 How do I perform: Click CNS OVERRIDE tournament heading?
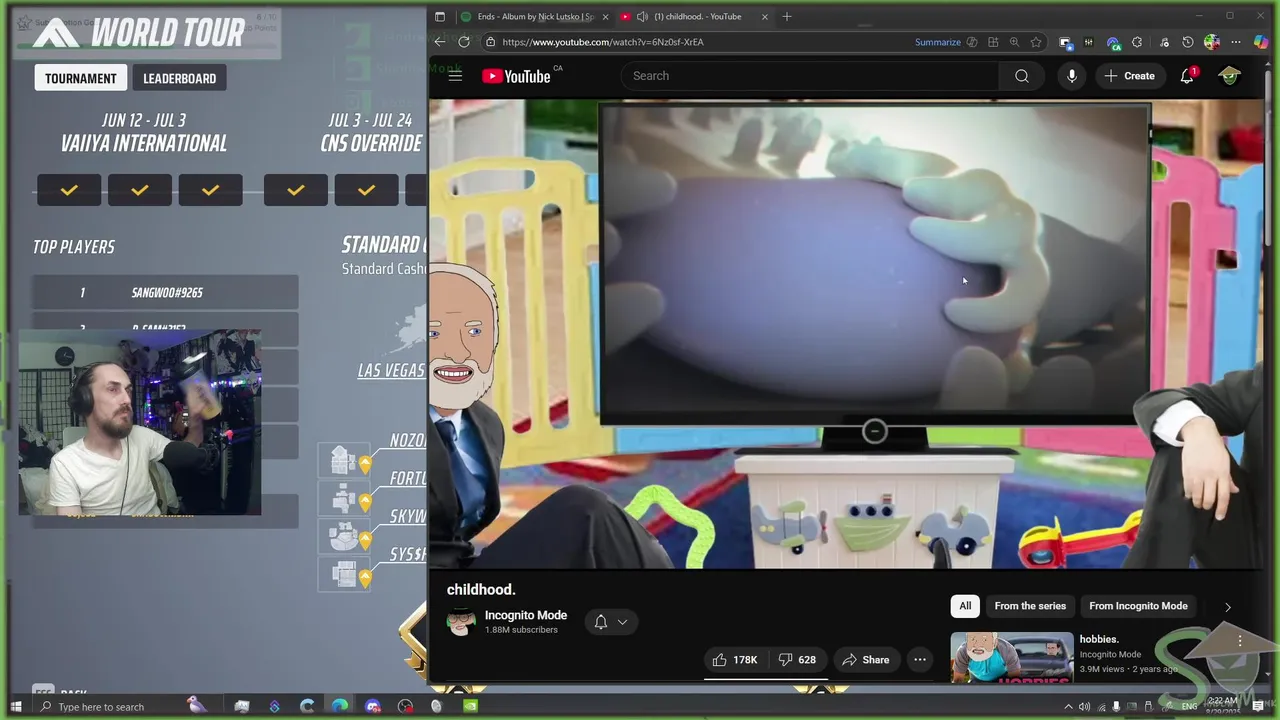[x=371, y=143]
